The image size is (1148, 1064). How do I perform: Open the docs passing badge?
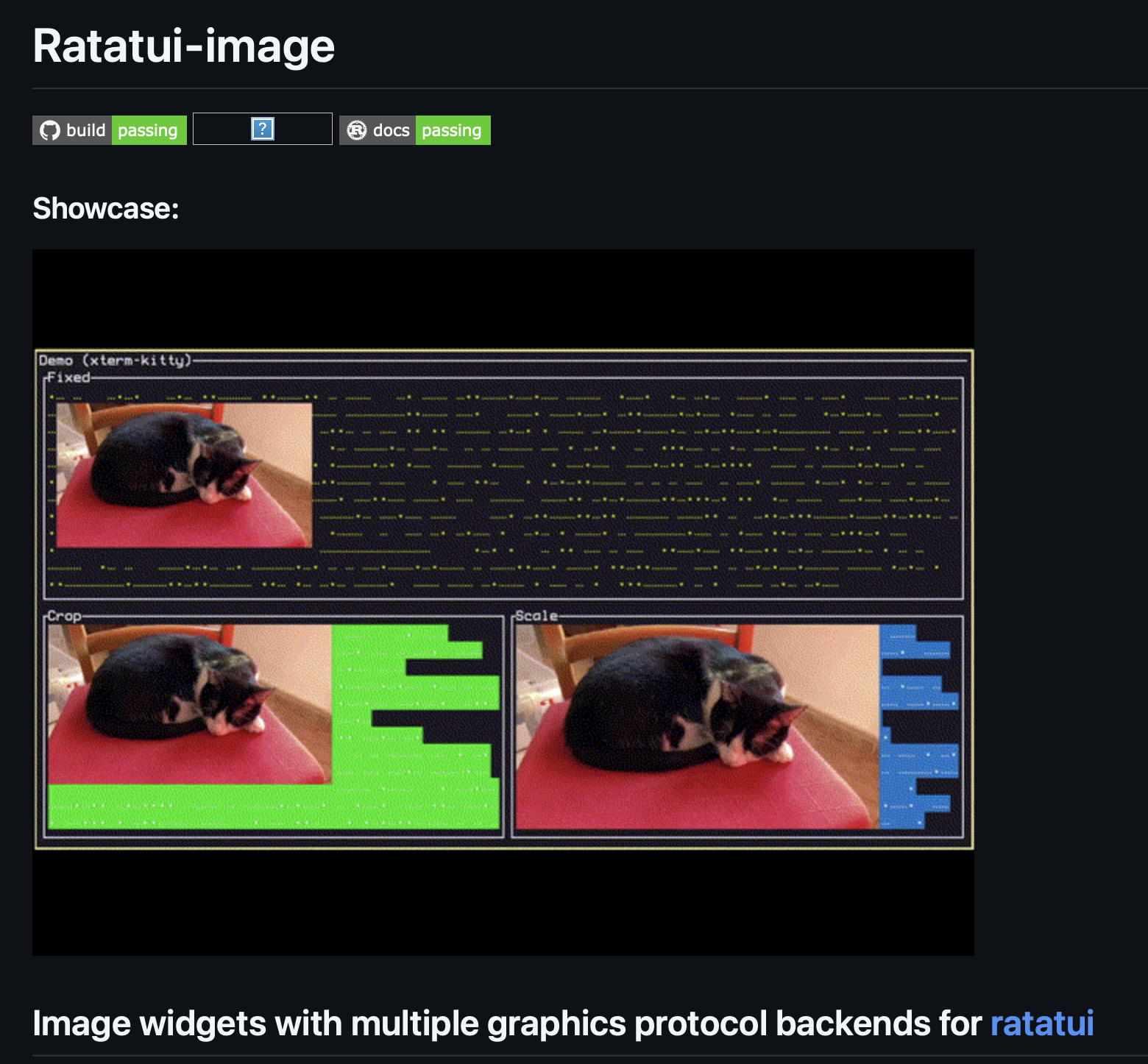pyautogui.click(x=415, y=130)
